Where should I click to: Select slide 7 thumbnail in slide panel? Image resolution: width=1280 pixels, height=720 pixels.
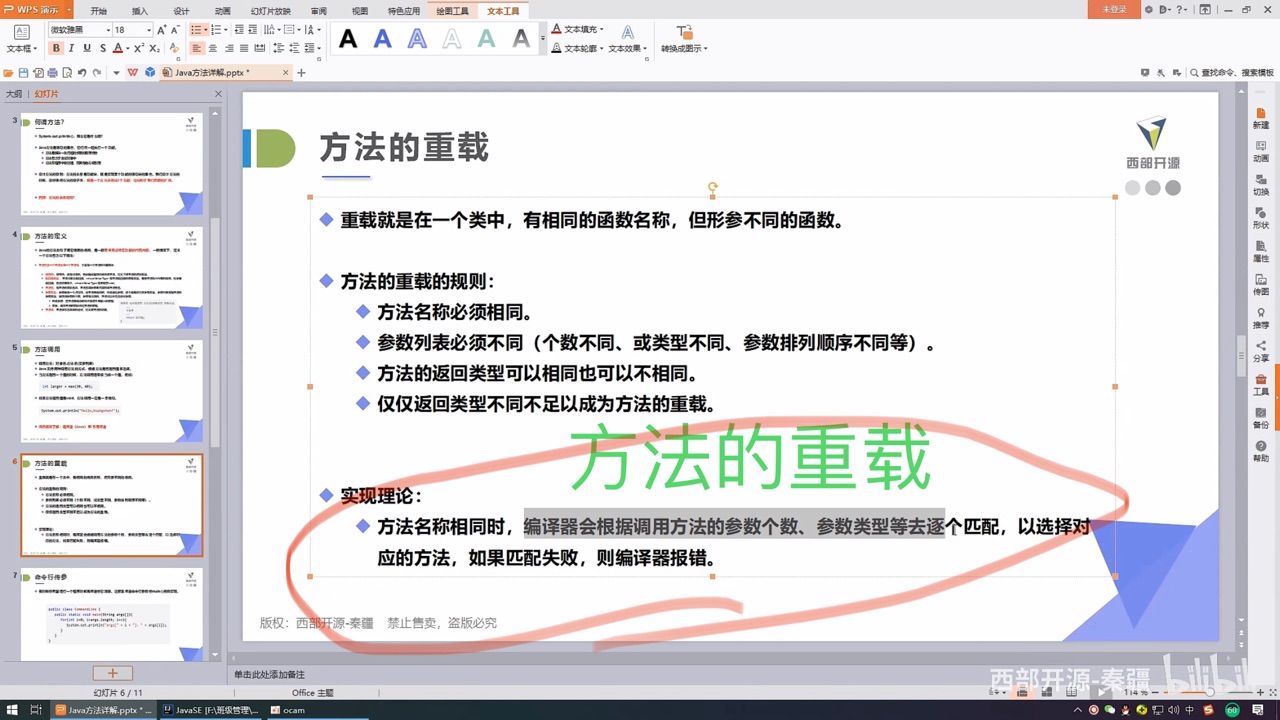[111, 612]
